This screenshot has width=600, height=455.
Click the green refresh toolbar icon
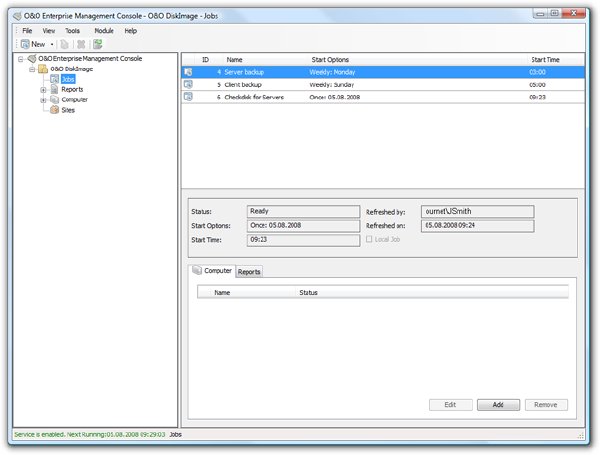click(98, 44)
